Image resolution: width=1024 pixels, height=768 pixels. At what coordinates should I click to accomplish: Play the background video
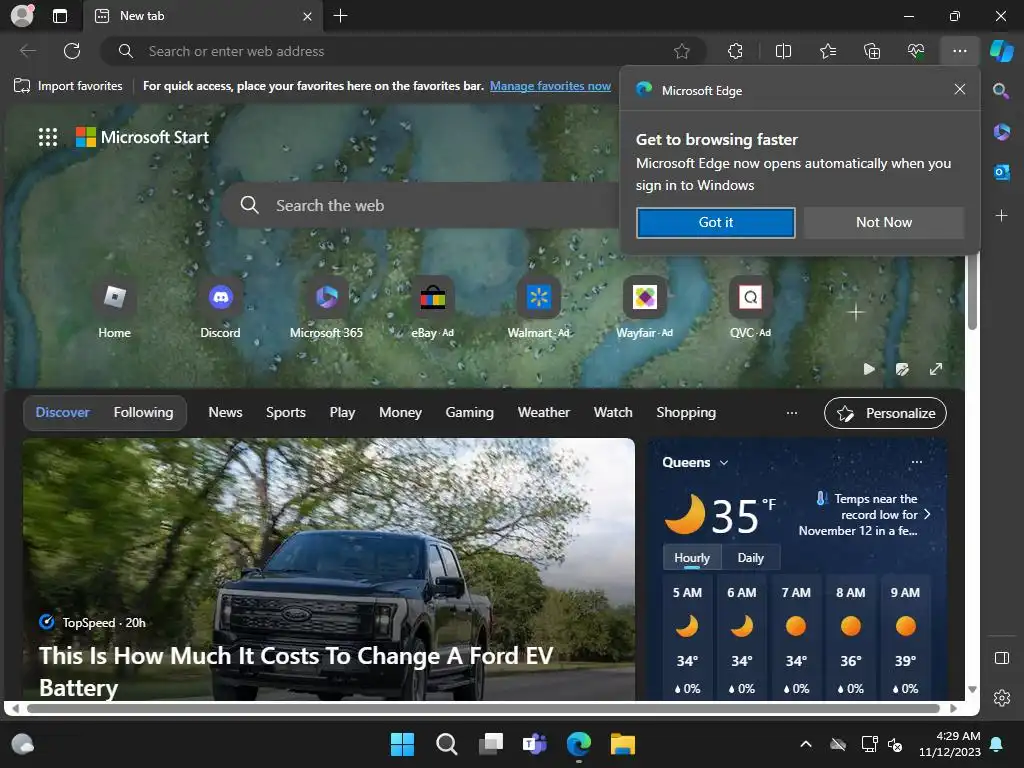point(869,370)
